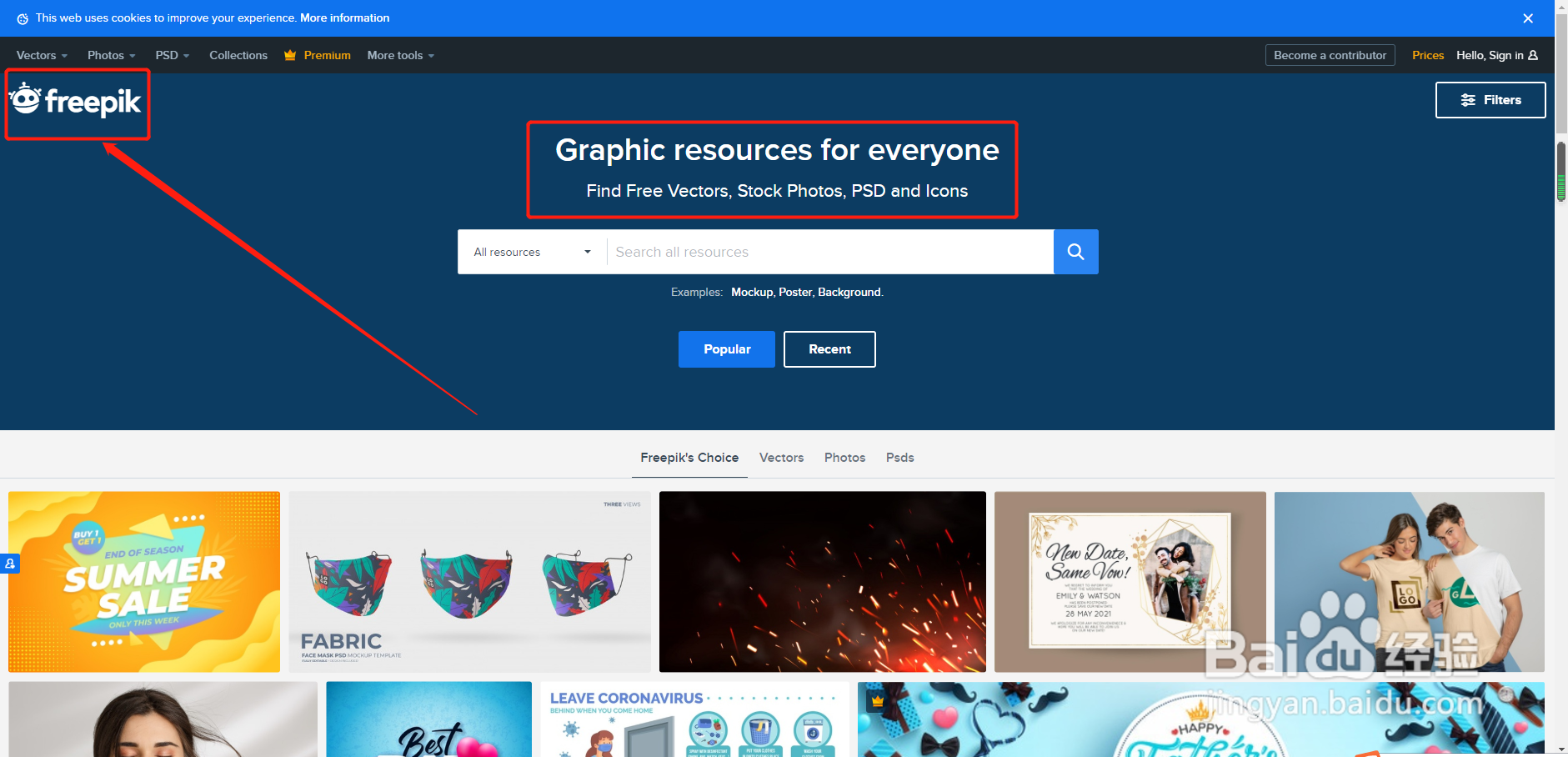
Task: Close the cookie notice banner
Action: point(1528,18)
